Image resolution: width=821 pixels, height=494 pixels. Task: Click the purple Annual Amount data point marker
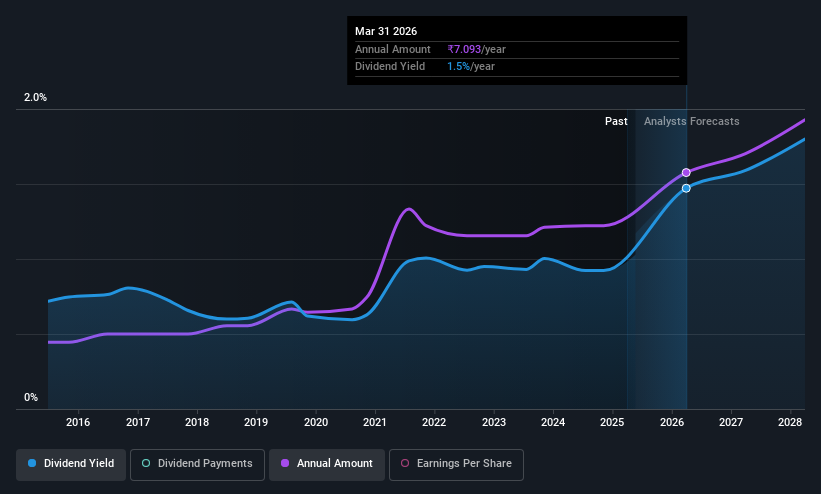tap(686, 172)
